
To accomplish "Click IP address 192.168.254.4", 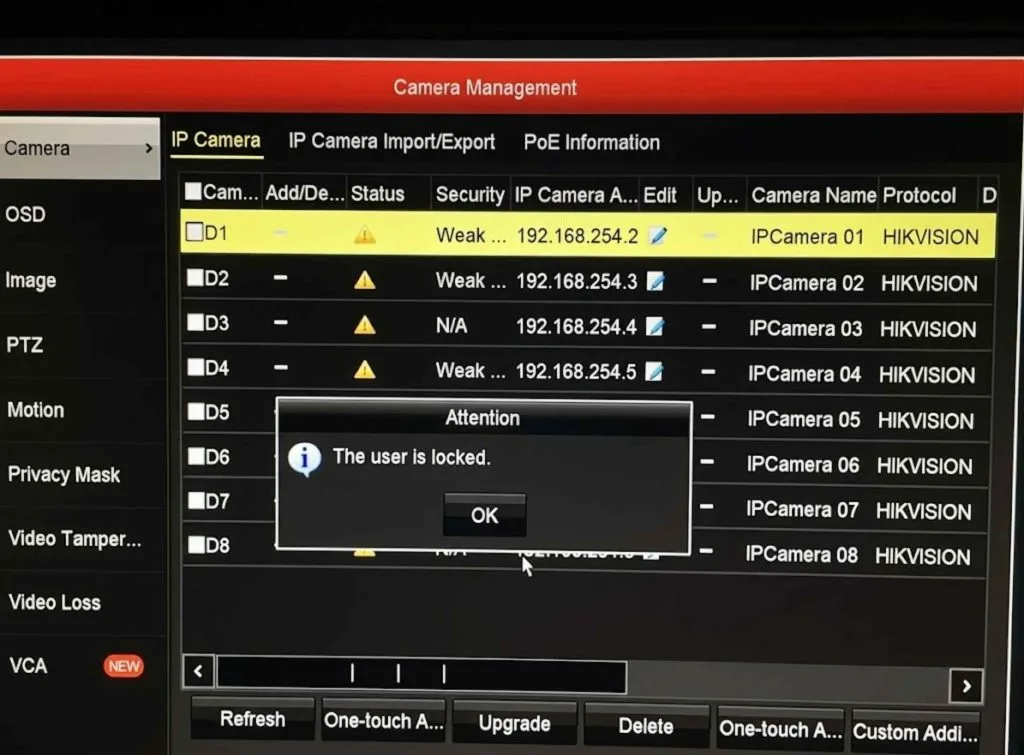I will click(576, 327).
